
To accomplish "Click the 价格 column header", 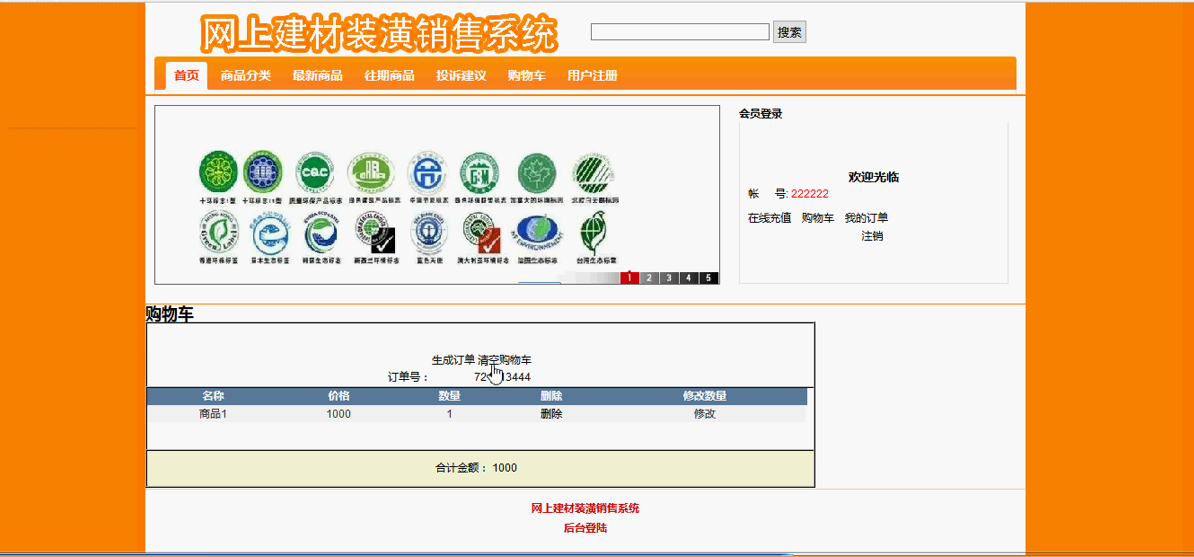I will (339, 395).
